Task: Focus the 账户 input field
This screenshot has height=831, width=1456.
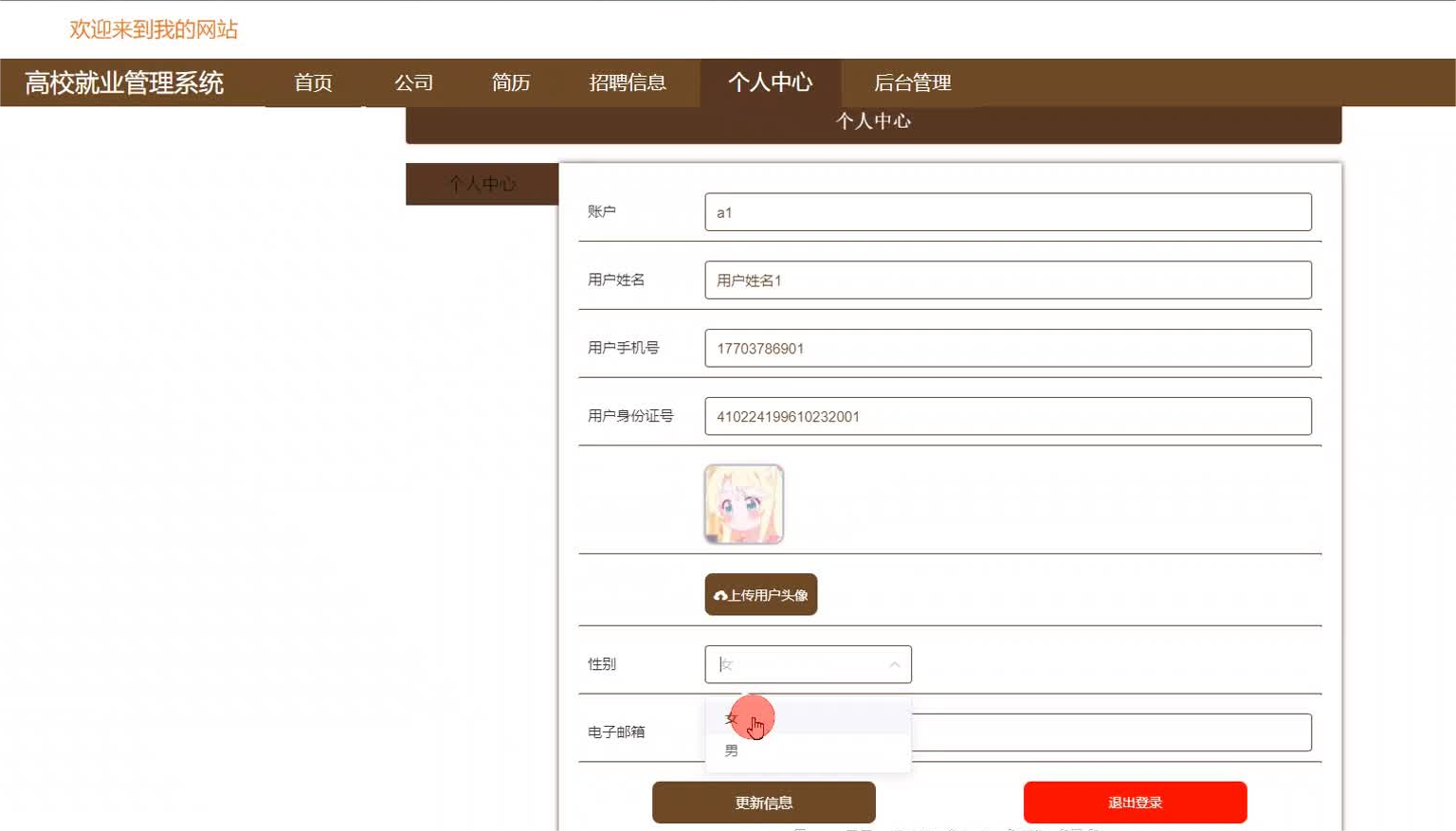Action: coord(1008,212)
